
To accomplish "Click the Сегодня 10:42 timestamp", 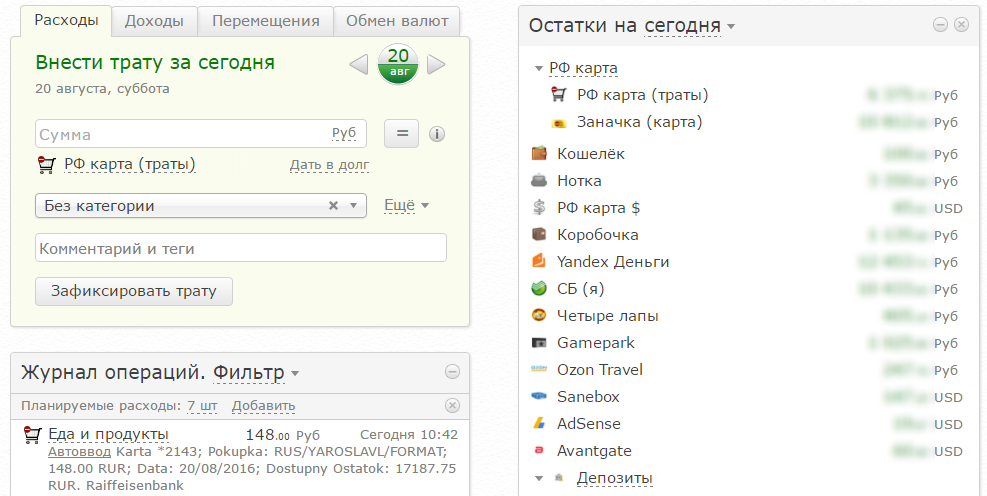I will (x=409, y=435).
